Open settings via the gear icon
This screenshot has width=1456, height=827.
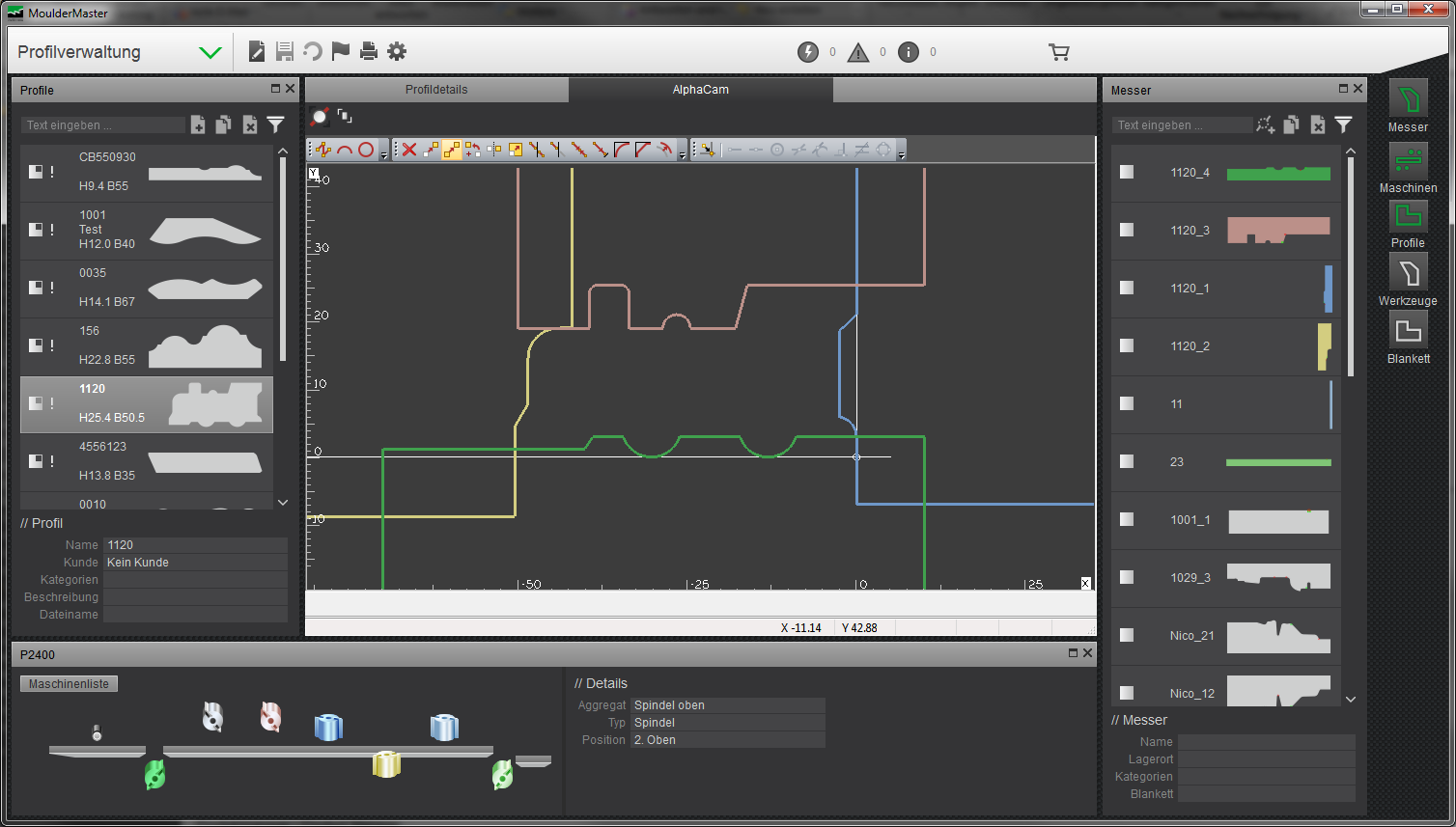coord(397,52)
